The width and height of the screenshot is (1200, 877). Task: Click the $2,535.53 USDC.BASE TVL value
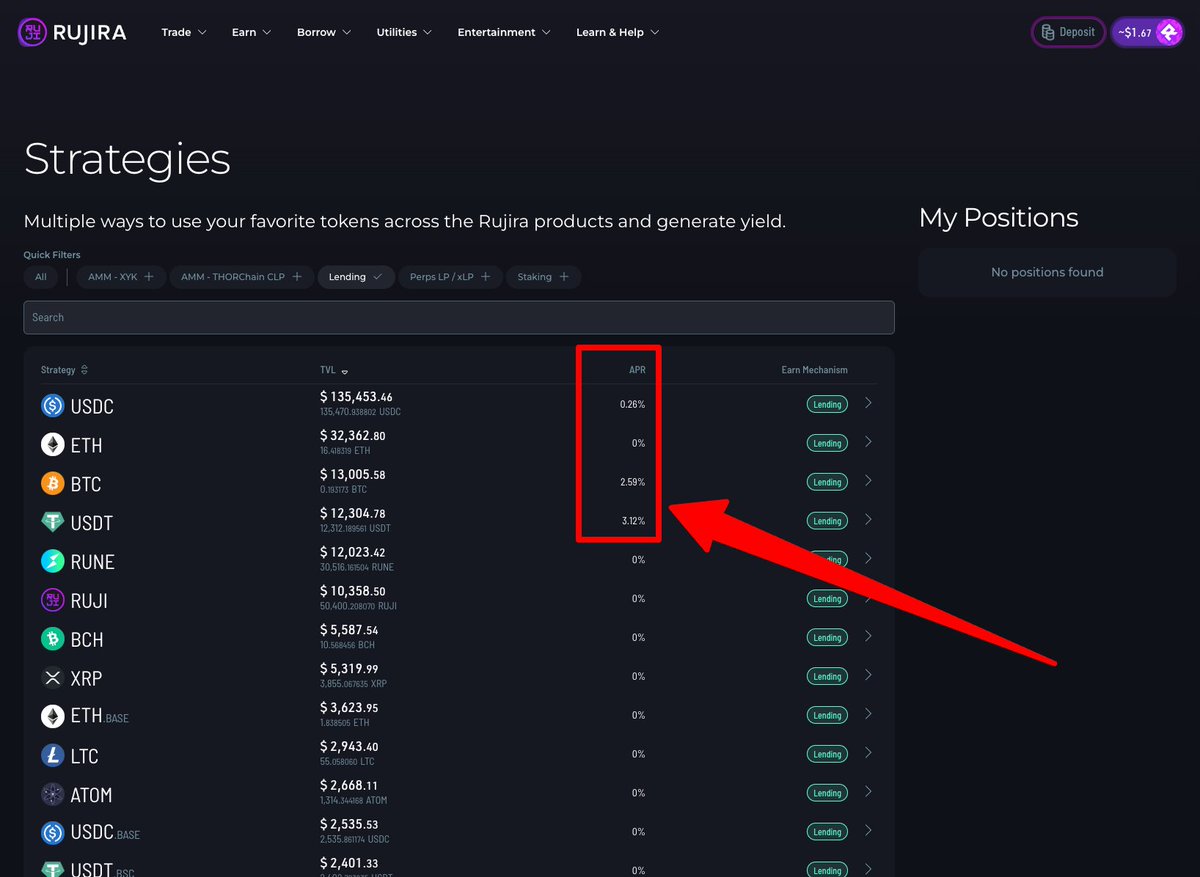pos(349,824)
